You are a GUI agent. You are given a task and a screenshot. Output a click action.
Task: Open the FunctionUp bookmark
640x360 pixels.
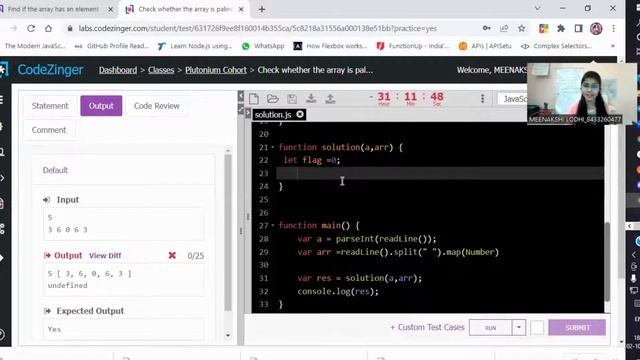pos(413,46)
